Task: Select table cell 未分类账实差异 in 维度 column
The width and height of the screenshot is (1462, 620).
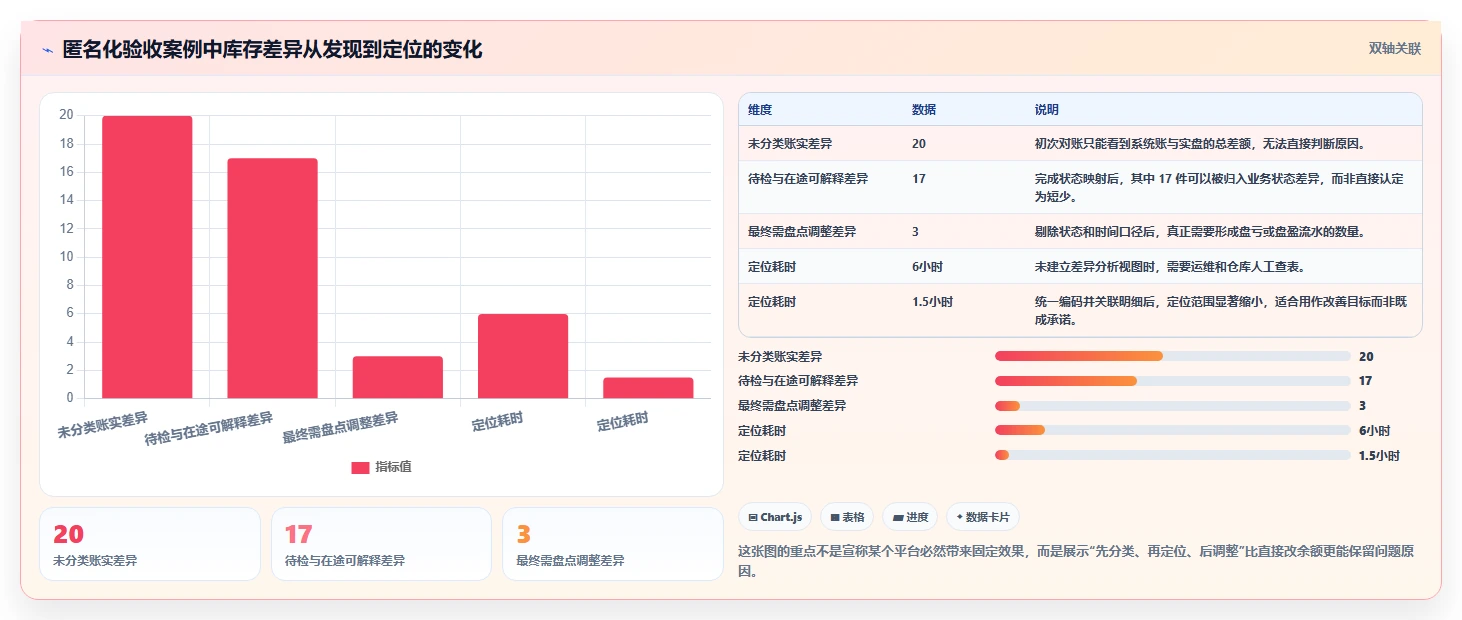Action: coord(790,144)
